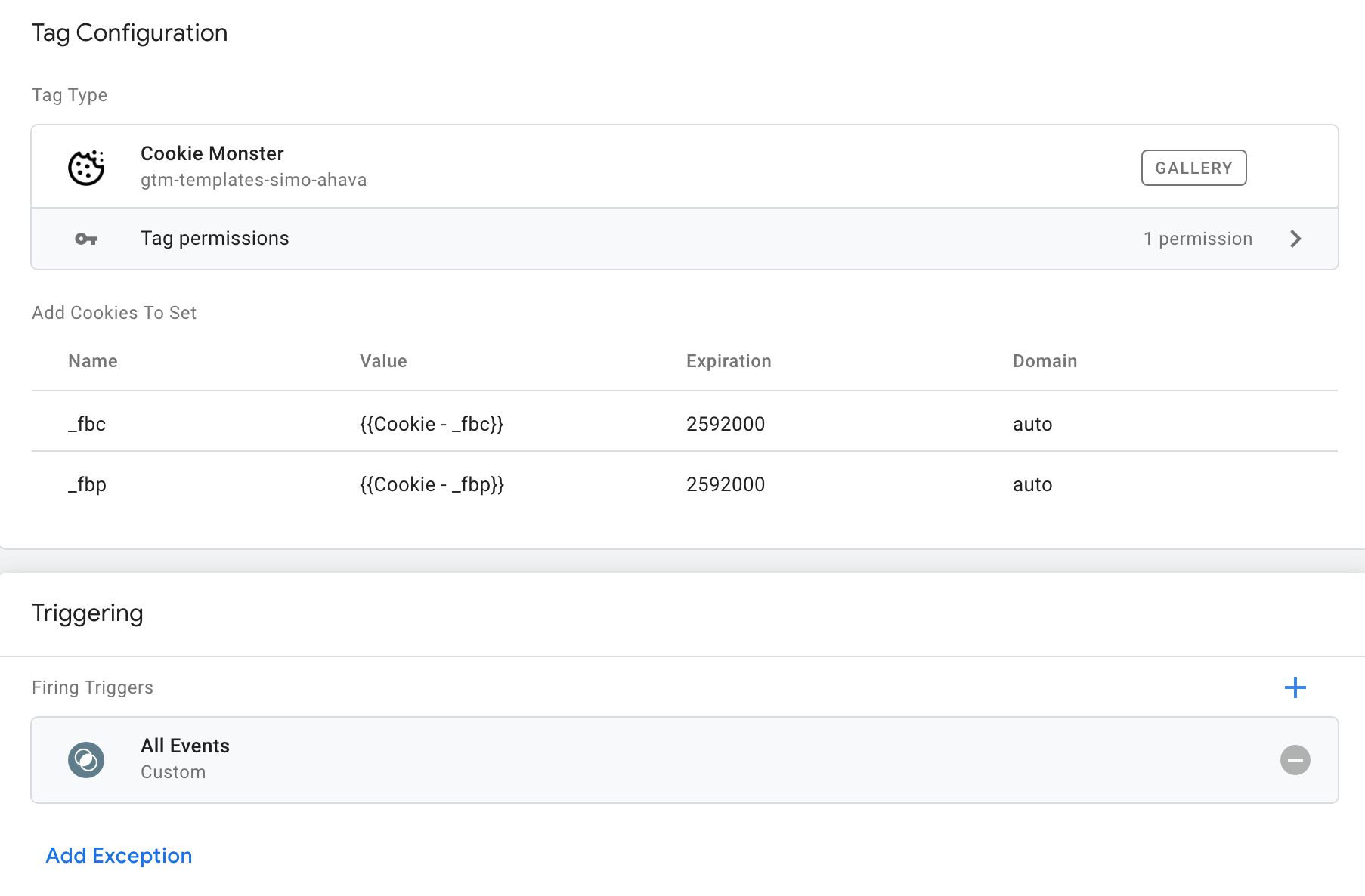Click the Add Cookies To Set label
The height and width of the screenshot is (896, 1365).
[114, 313]
